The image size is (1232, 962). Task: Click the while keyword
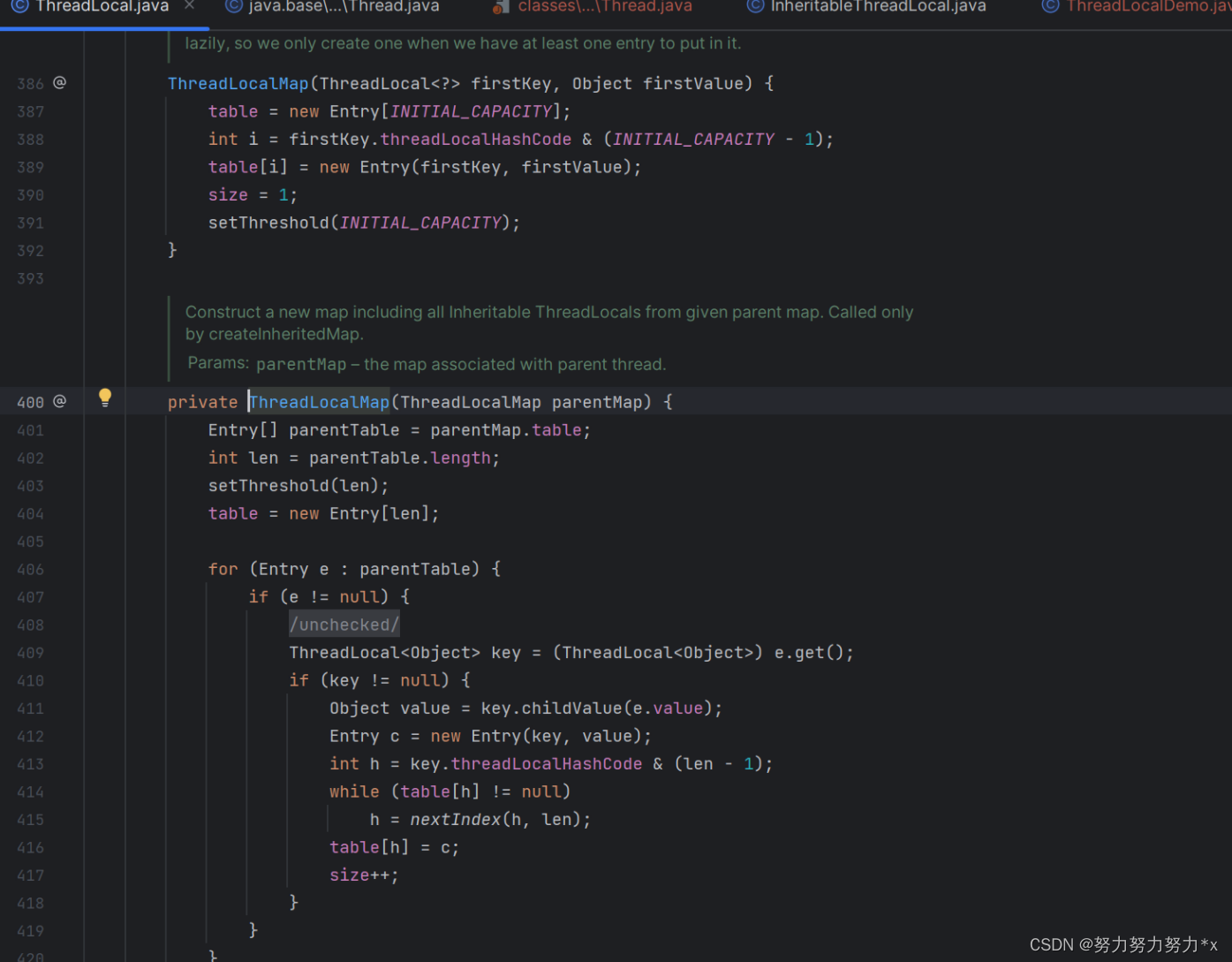point(354,792)
